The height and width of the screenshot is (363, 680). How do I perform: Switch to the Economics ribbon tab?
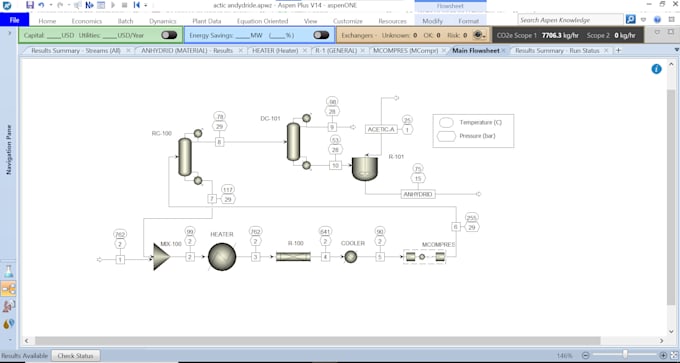[87, 21]
